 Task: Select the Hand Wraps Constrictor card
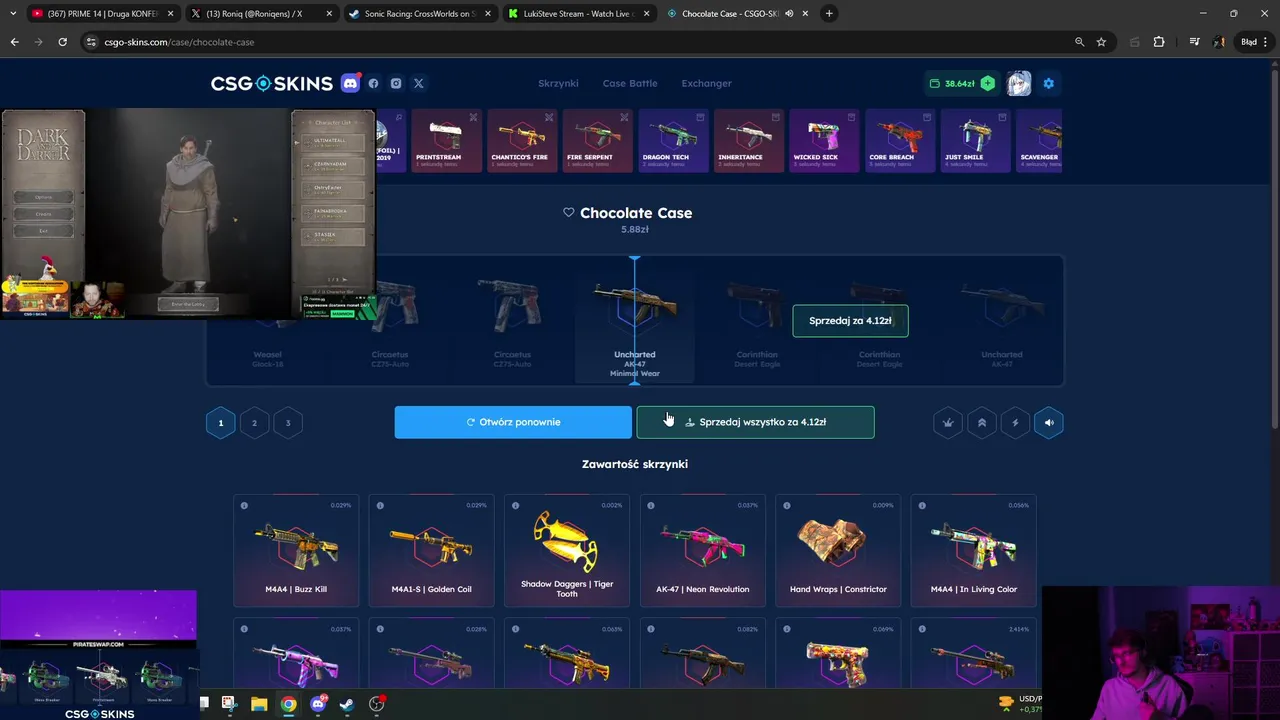click(838, 551)
